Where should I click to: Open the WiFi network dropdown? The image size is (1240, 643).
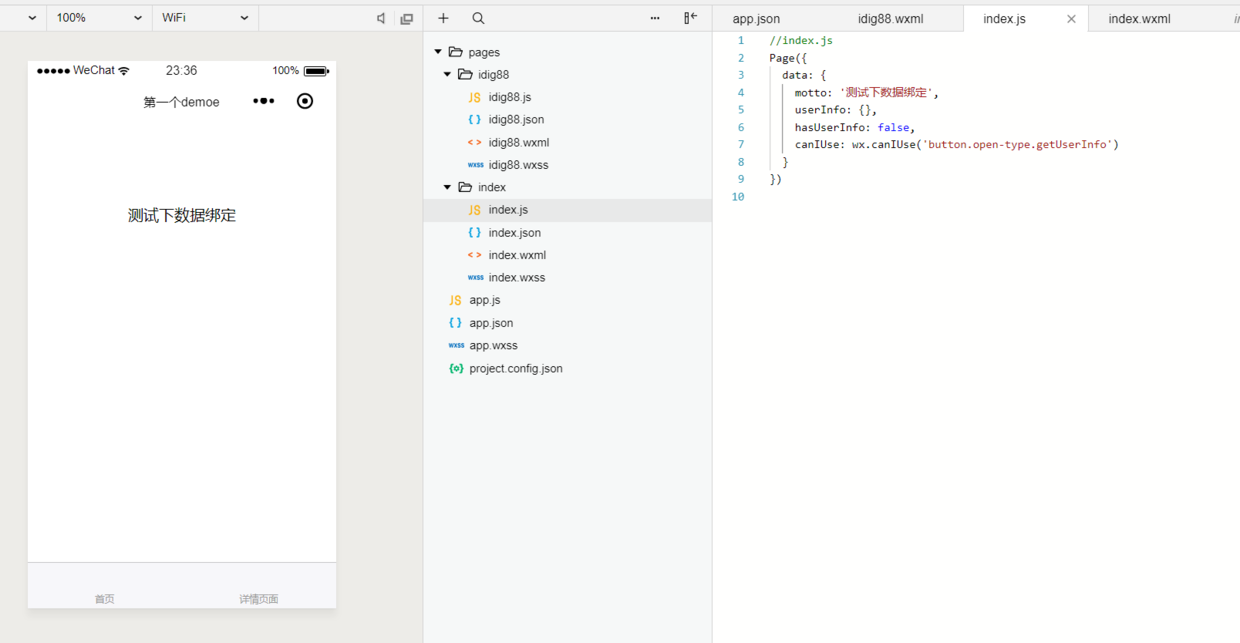point(205,18)
